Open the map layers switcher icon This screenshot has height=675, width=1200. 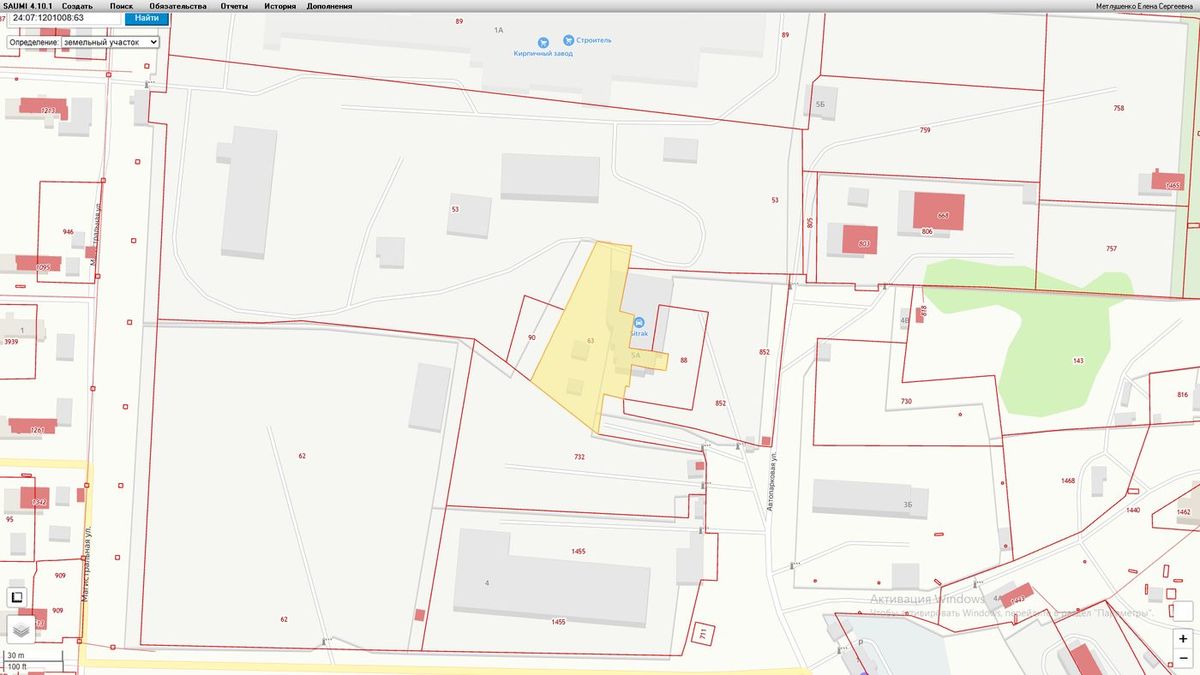20,629
